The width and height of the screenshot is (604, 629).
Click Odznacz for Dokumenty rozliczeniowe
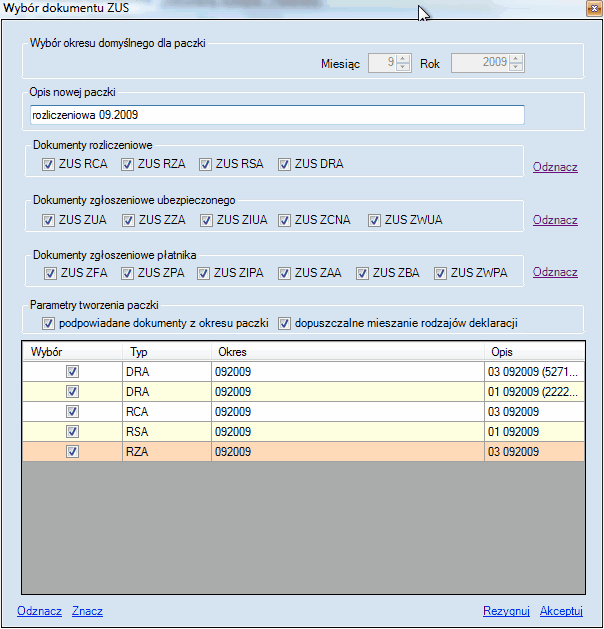[x=555, y=167]
